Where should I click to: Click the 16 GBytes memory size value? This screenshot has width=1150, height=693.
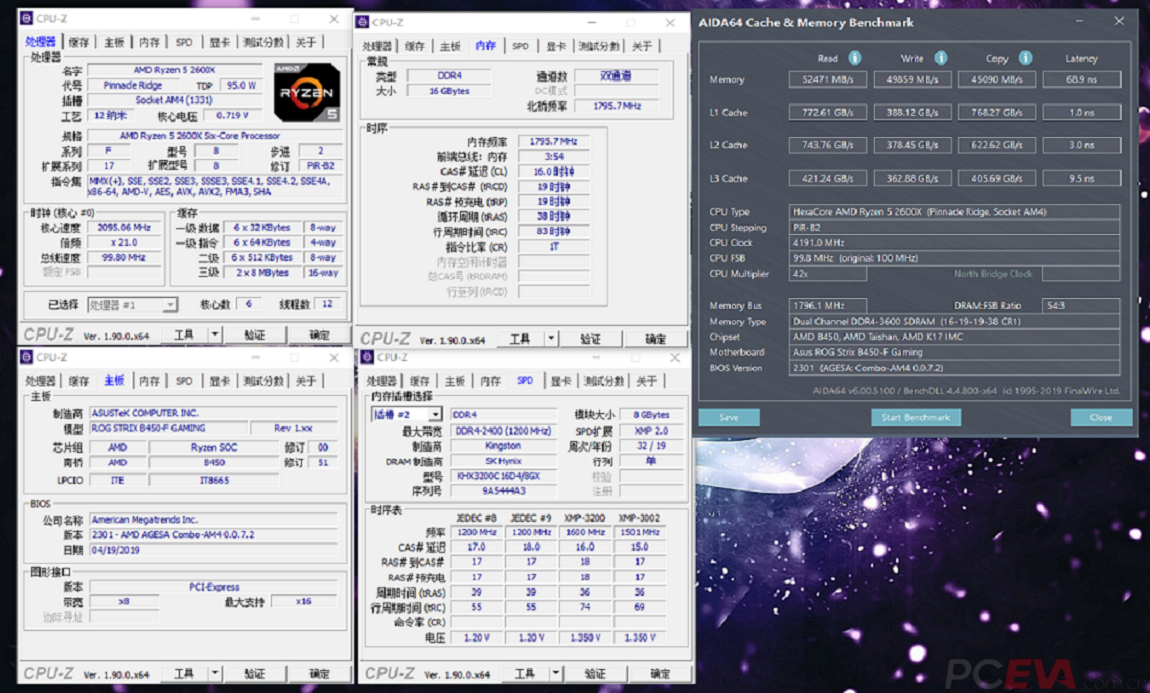(x=450, y=91)
